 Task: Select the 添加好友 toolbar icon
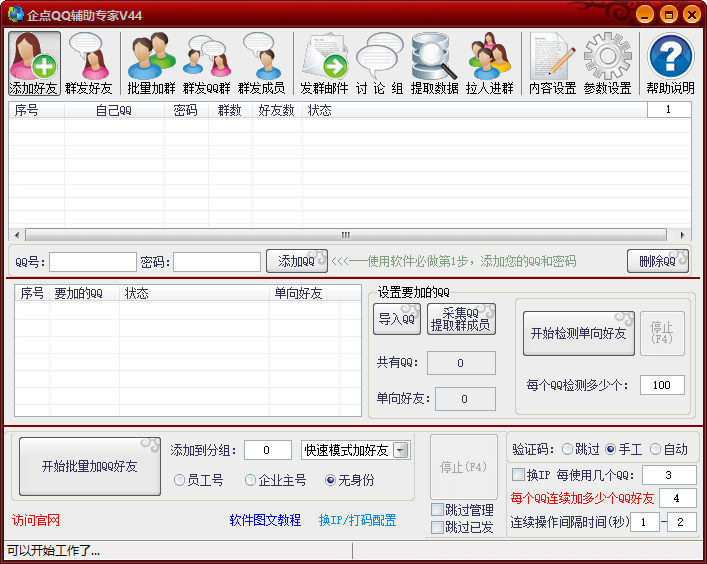pyautogui.click(x=34, y=64)
